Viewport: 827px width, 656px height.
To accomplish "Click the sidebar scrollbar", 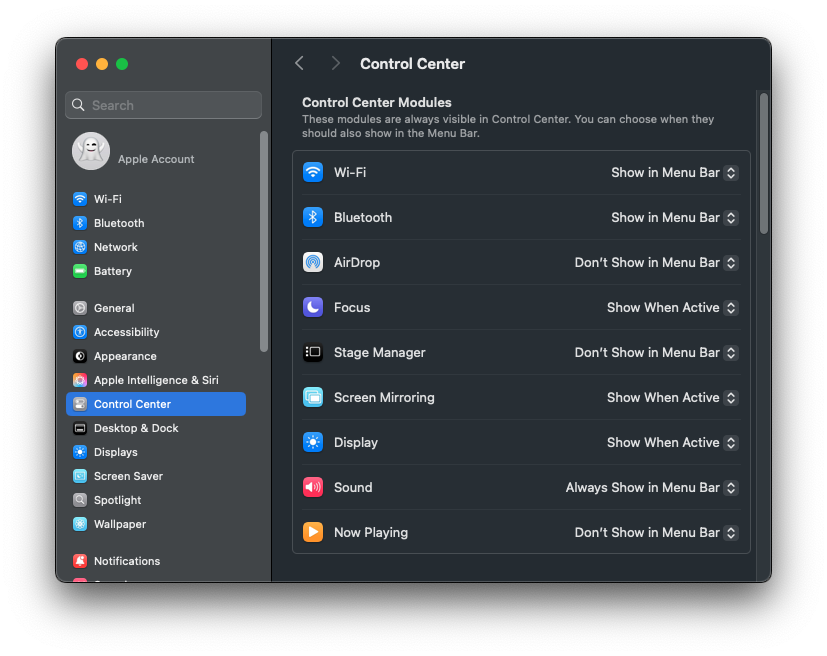I will [264, 242].
